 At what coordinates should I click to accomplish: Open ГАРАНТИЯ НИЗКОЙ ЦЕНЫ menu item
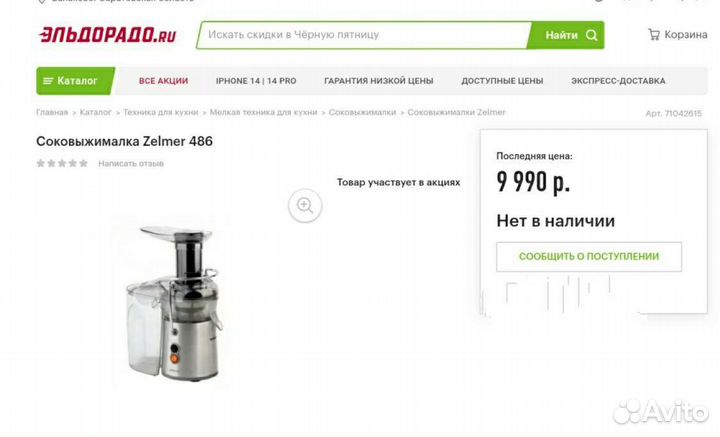[379, 81]
